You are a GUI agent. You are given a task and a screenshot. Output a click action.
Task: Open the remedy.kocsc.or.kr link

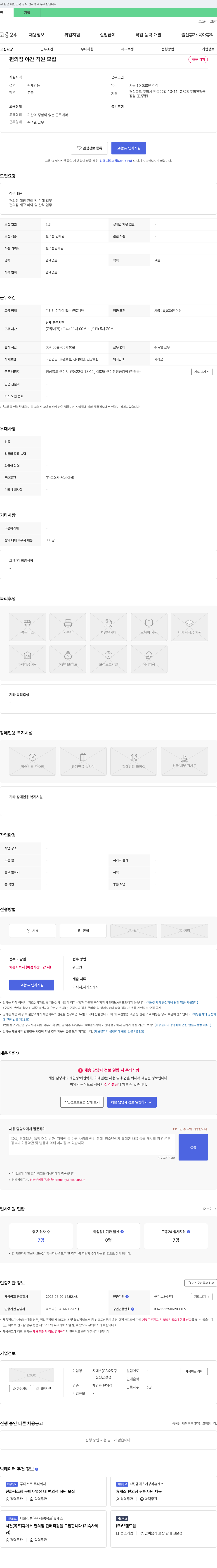pyautogui.click(x=57, y=1180)
